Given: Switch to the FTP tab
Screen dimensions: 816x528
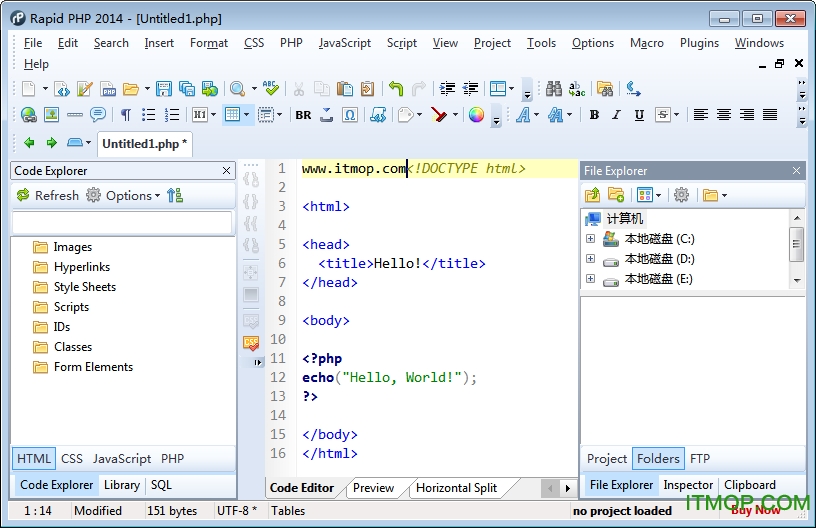Looking at the screenshot, I should point(700,458).
